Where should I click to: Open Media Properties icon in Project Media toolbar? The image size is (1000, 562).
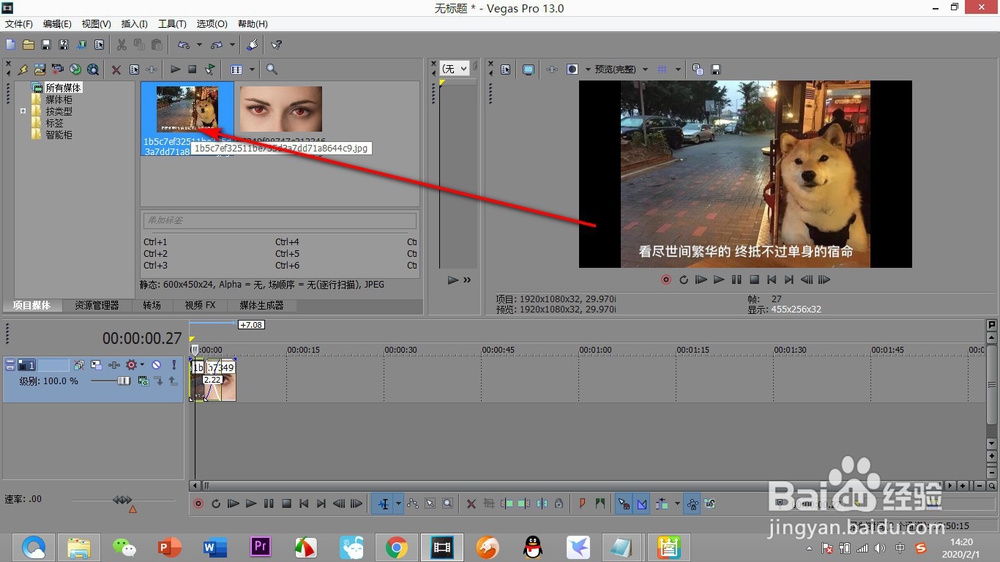pyautogui.click(x=134, y=70)
